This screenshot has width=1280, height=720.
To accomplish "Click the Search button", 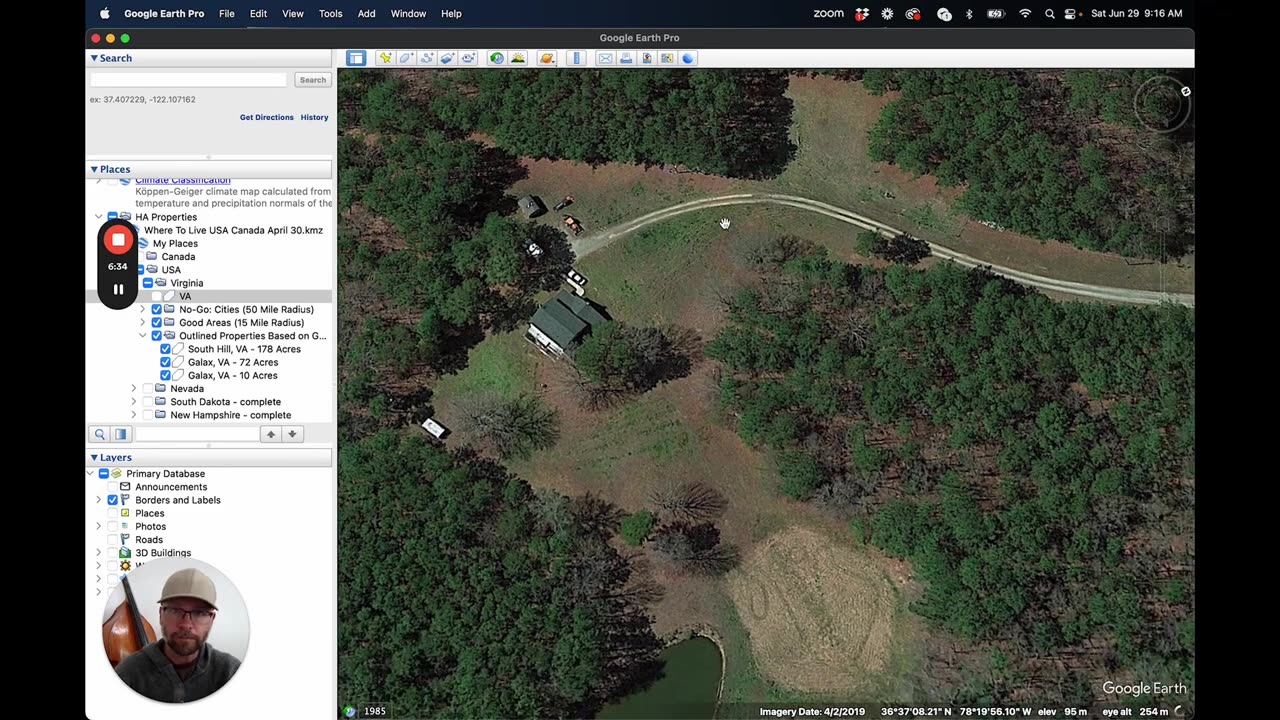I will [x=312, y=80].
